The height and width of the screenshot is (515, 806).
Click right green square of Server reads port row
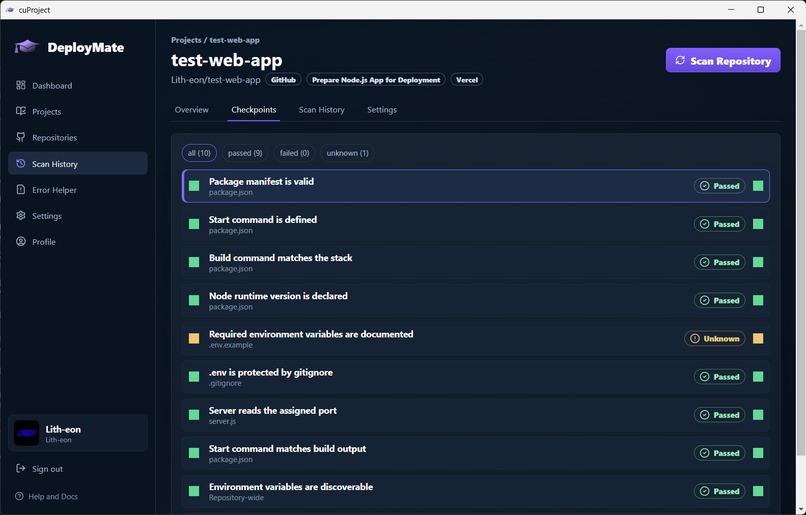[x=758, y=415]
